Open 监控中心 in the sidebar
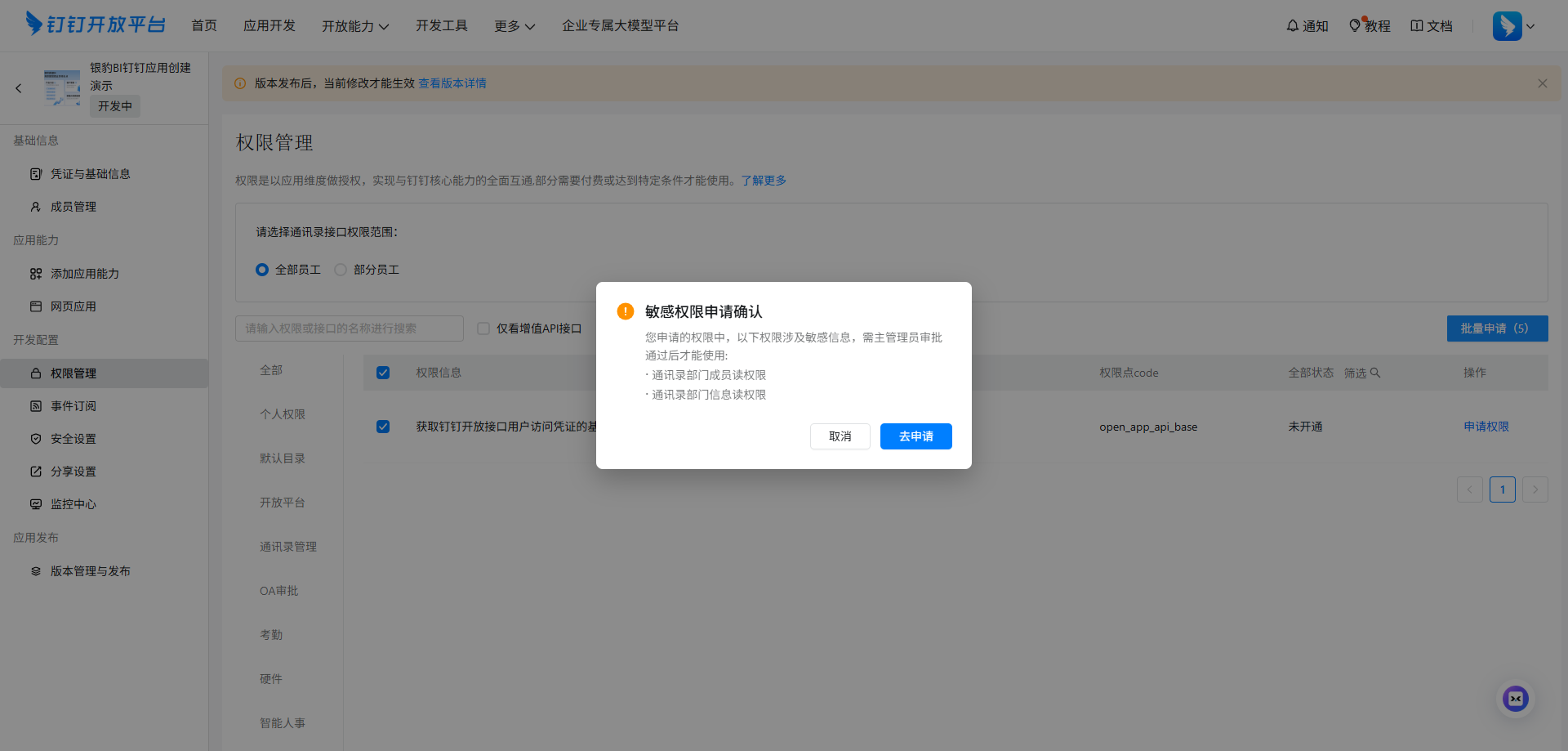Screen dimensions: 1568x751 click(73, 503)
